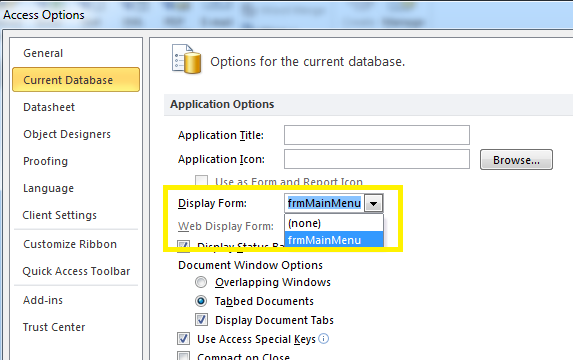Click the Application Title text field

(377, 135)
